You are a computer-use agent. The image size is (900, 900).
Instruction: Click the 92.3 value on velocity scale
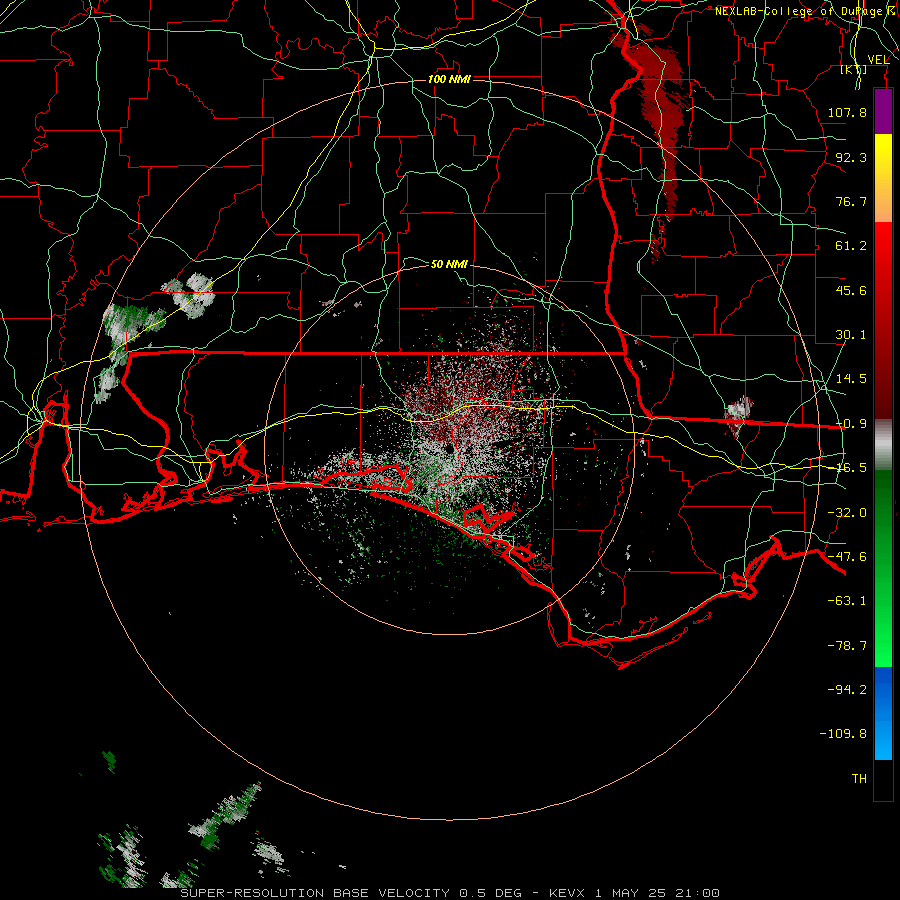pyautogui.click(x=851, y=157)
